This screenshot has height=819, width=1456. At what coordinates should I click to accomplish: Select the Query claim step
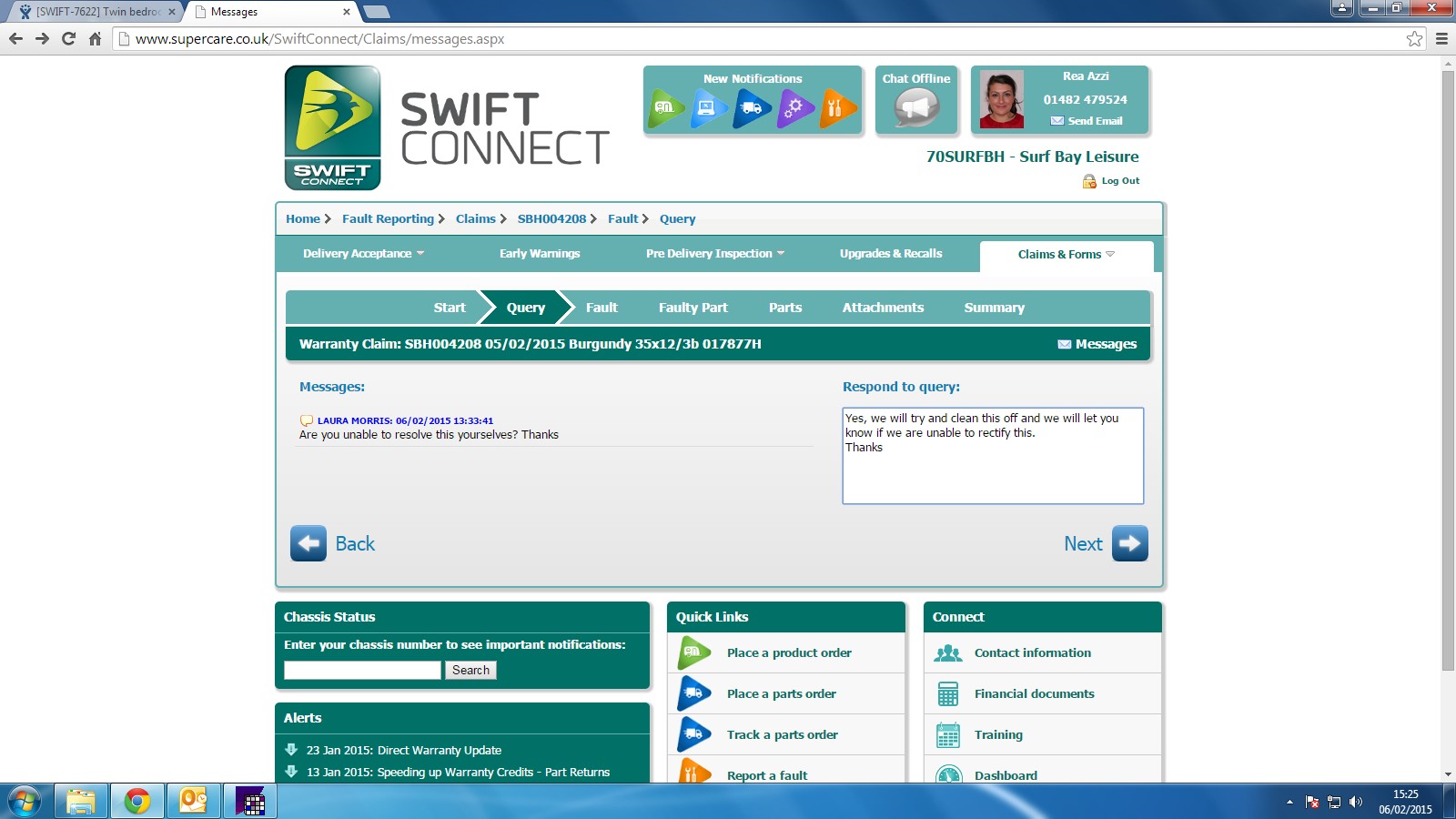pos(526,308)
